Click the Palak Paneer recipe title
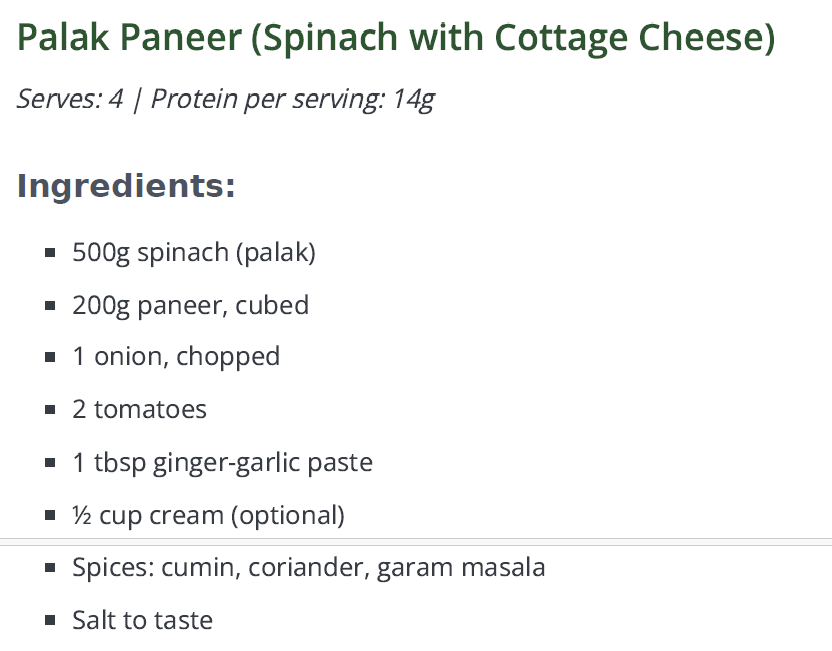 396,39
